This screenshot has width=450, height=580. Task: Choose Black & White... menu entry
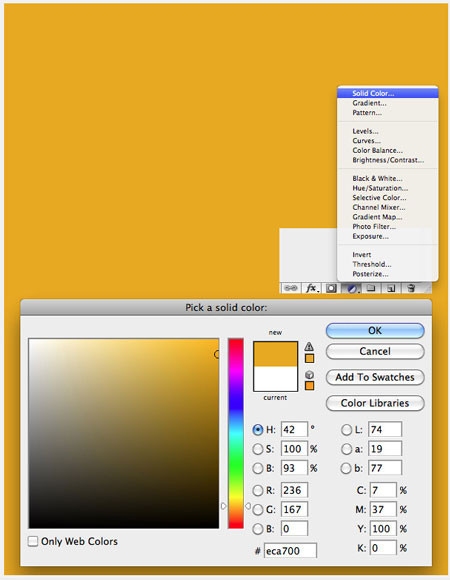click(388, 178)
